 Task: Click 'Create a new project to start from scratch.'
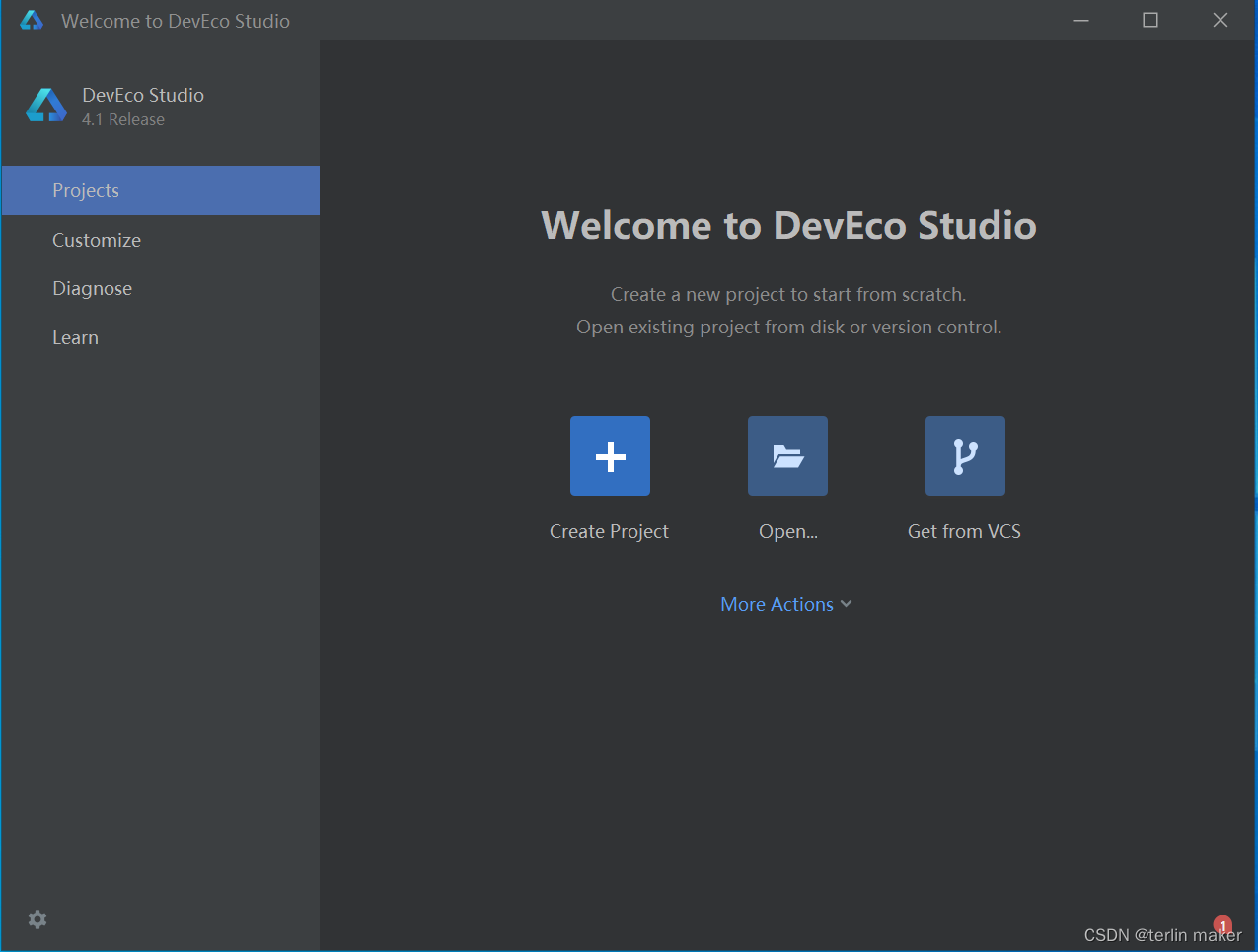coord(788,294)
